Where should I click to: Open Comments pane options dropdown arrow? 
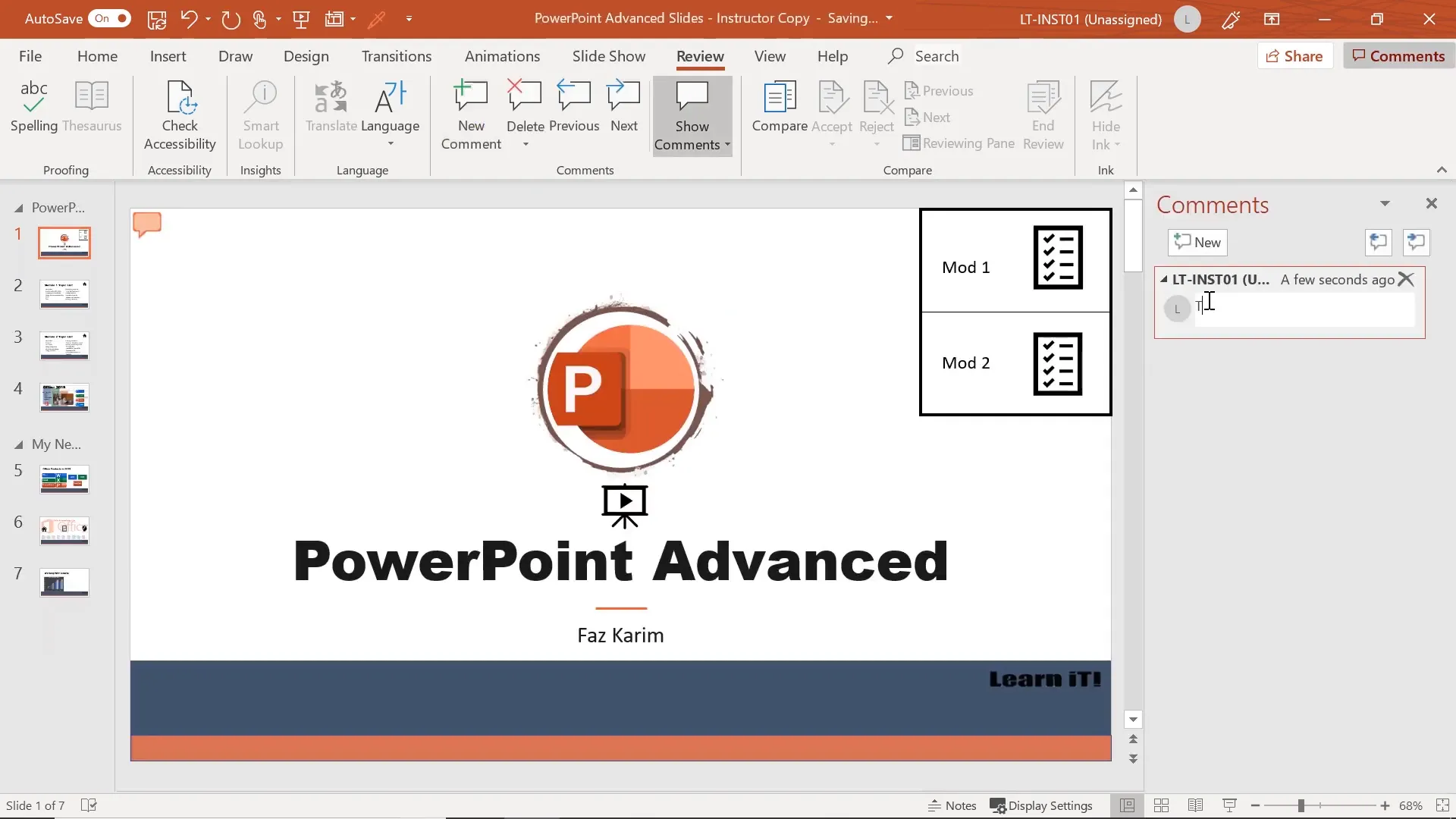click(x=1385, y=203)
